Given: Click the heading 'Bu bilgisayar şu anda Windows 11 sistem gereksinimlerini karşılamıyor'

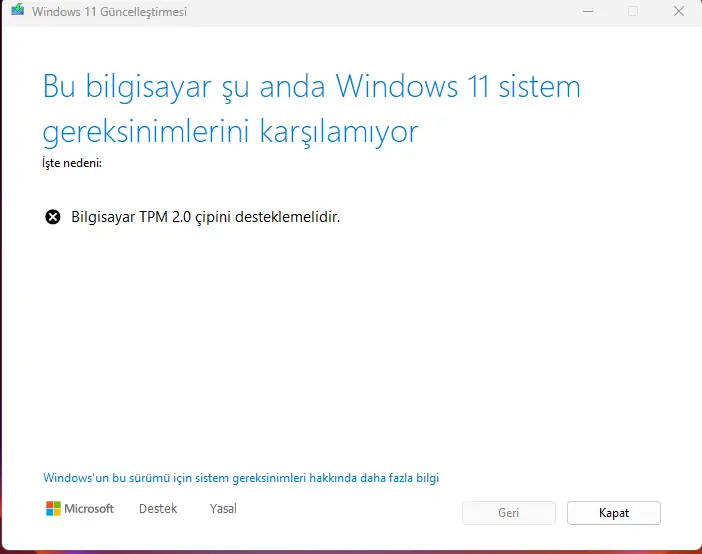Looking at the screenshot, I should [312, 110].
